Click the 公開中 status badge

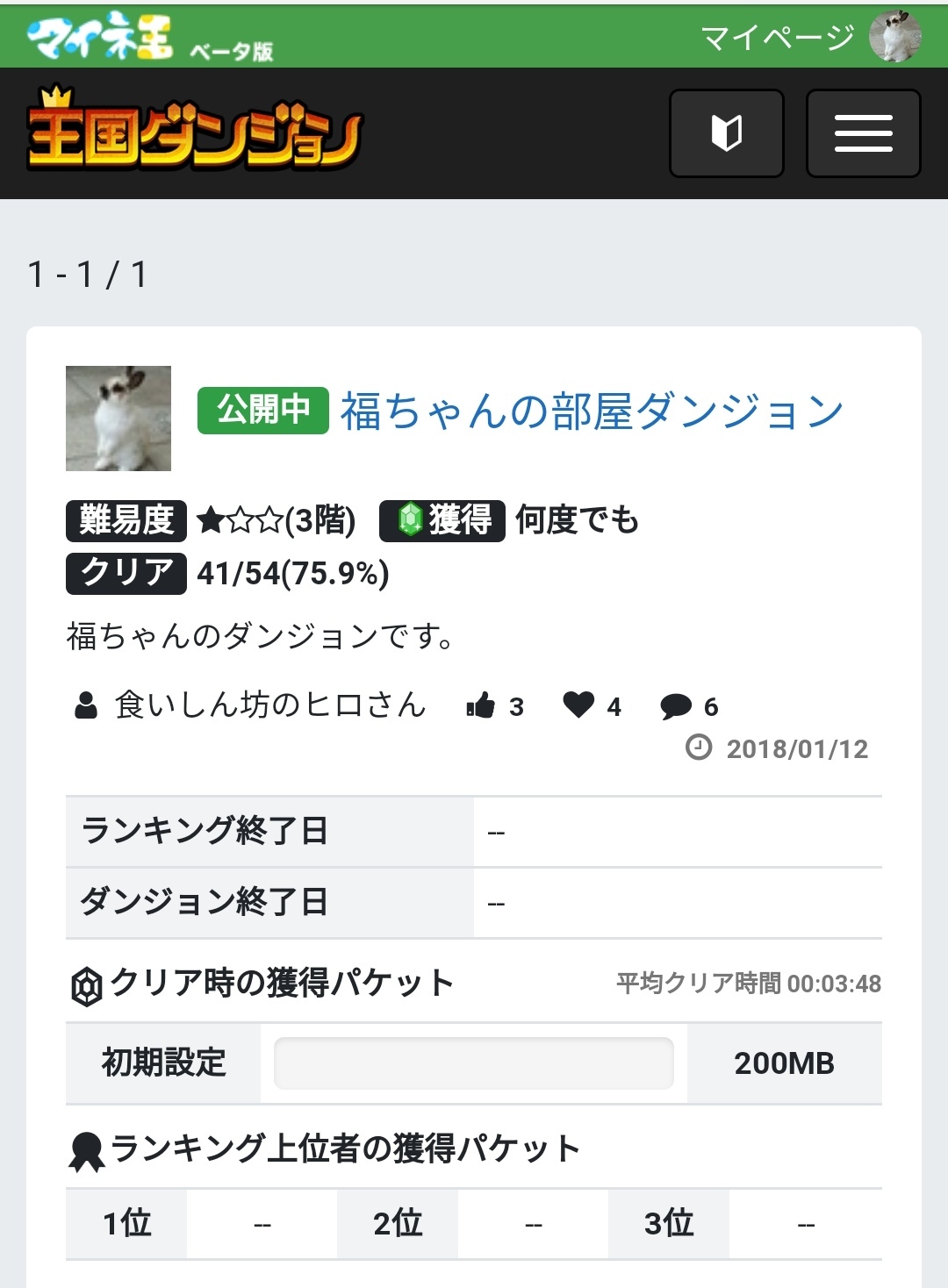pyautogui.click(x=263, y=410)
